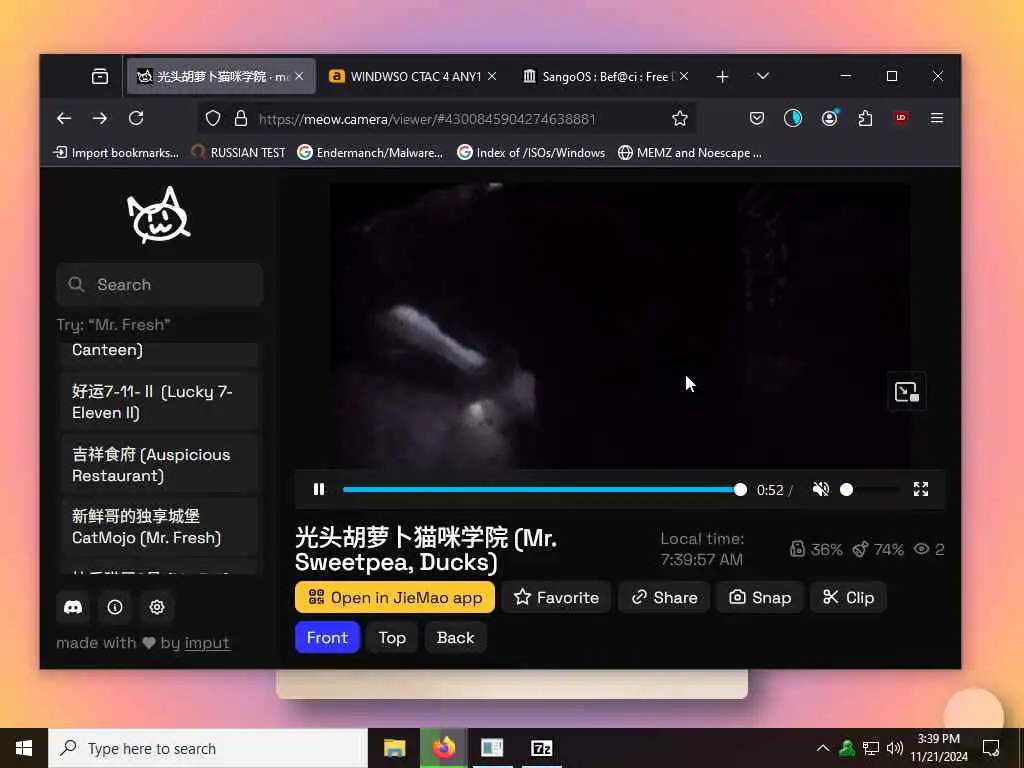The image size is (1024, 768).
Task: Open the uBlock Origin extension icon
Action: coord(901,118)
